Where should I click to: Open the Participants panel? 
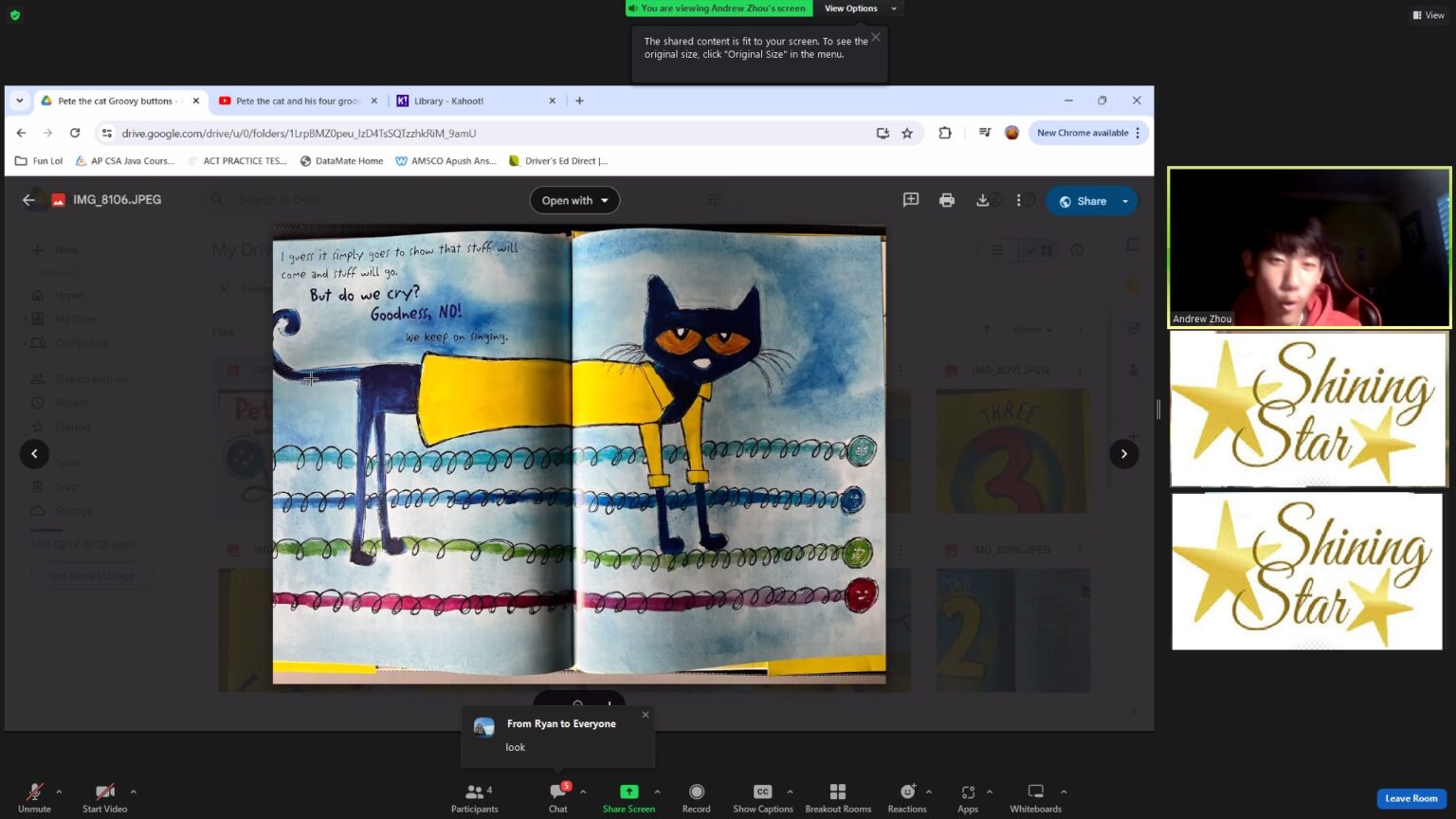click(474, 797)
